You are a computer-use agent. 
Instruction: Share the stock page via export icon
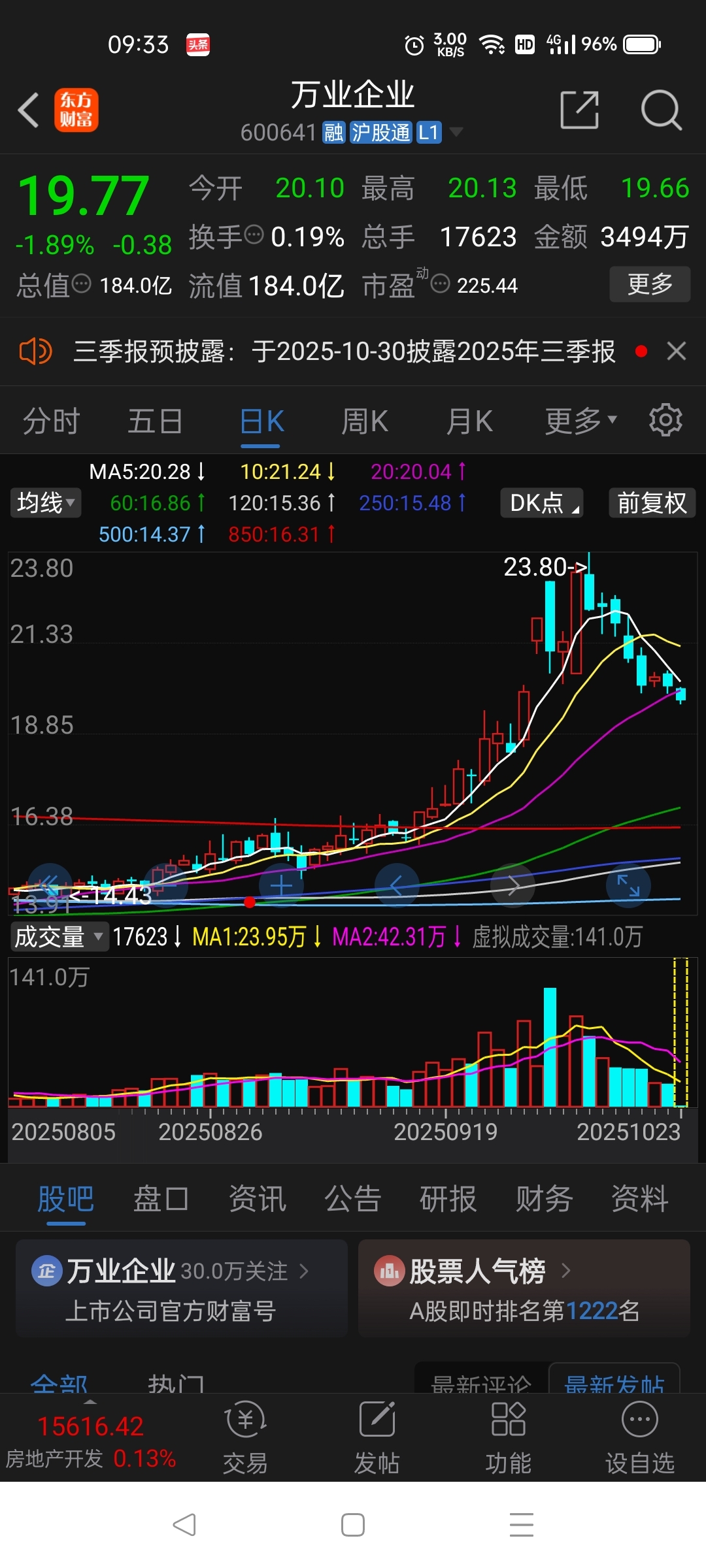580,110
